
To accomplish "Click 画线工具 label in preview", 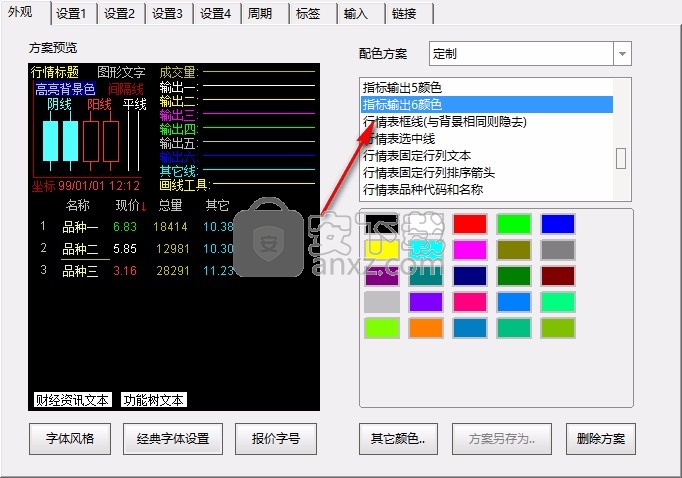I will point(184,185).
